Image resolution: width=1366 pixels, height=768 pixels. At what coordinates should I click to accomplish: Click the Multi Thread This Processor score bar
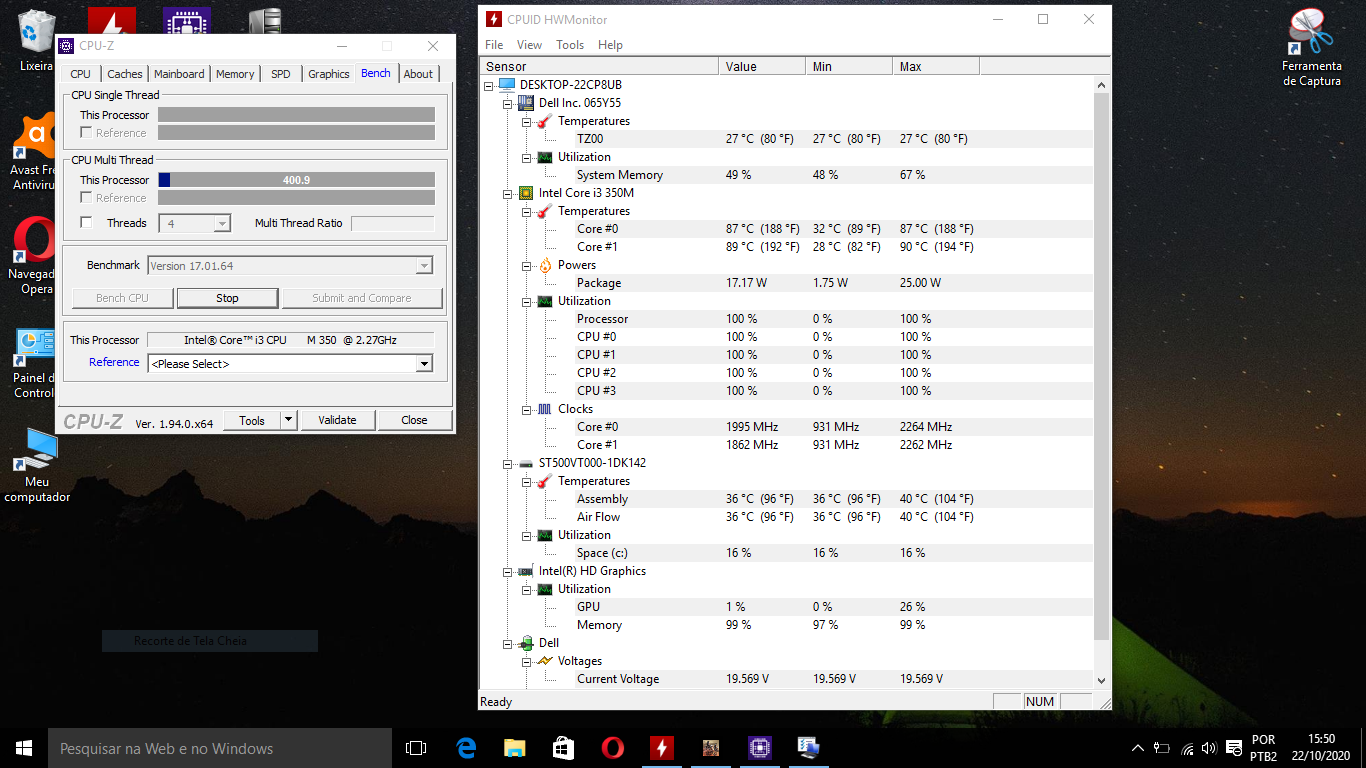(296, 180)
